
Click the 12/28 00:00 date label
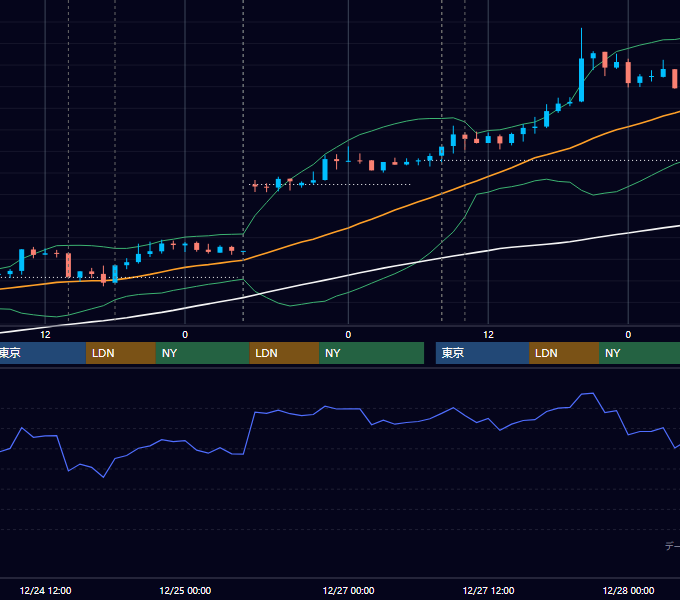(x=628, y=590)
